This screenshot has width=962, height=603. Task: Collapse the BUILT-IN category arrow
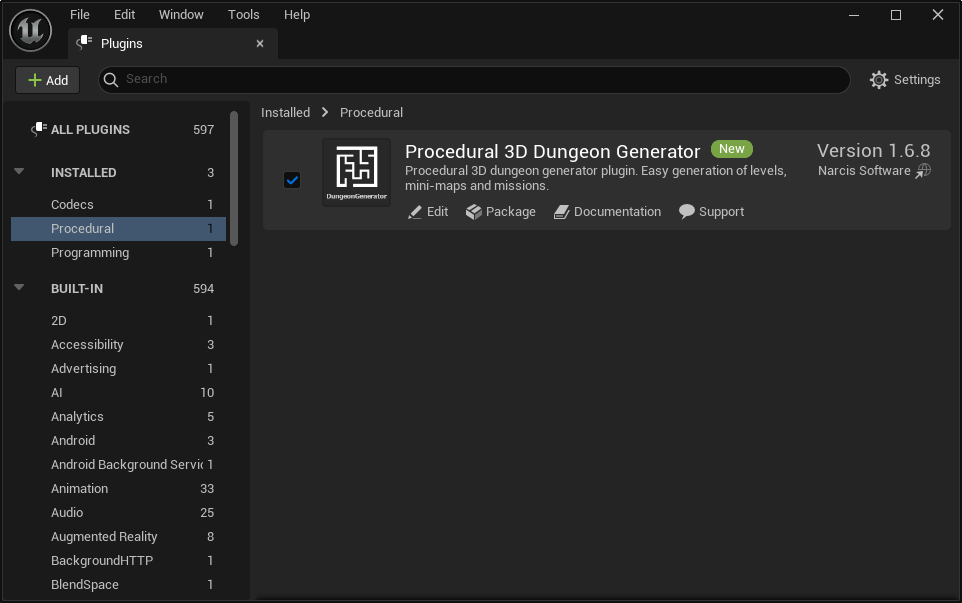click(x=19, y=287)
